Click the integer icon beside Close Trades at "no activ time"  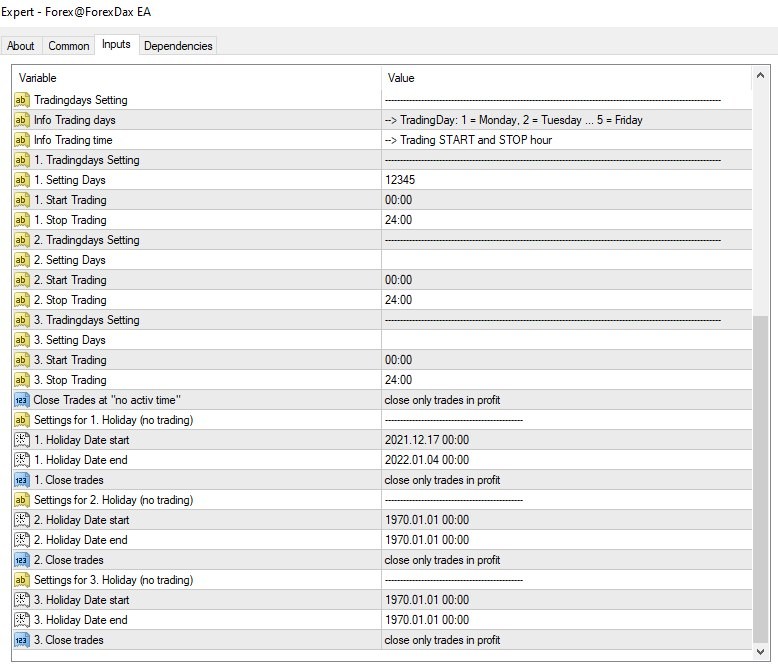(x=21, y=400)
